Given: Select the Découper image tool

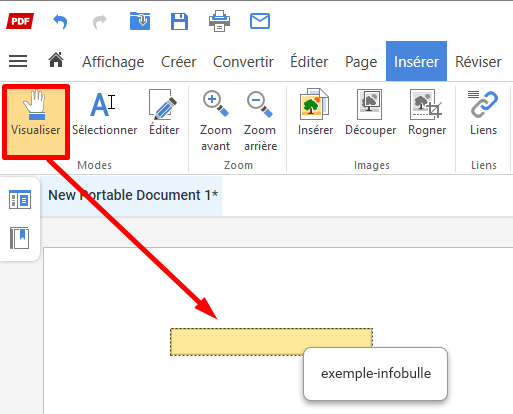Looking at the screenshot, I should click(x=370, y=113).
